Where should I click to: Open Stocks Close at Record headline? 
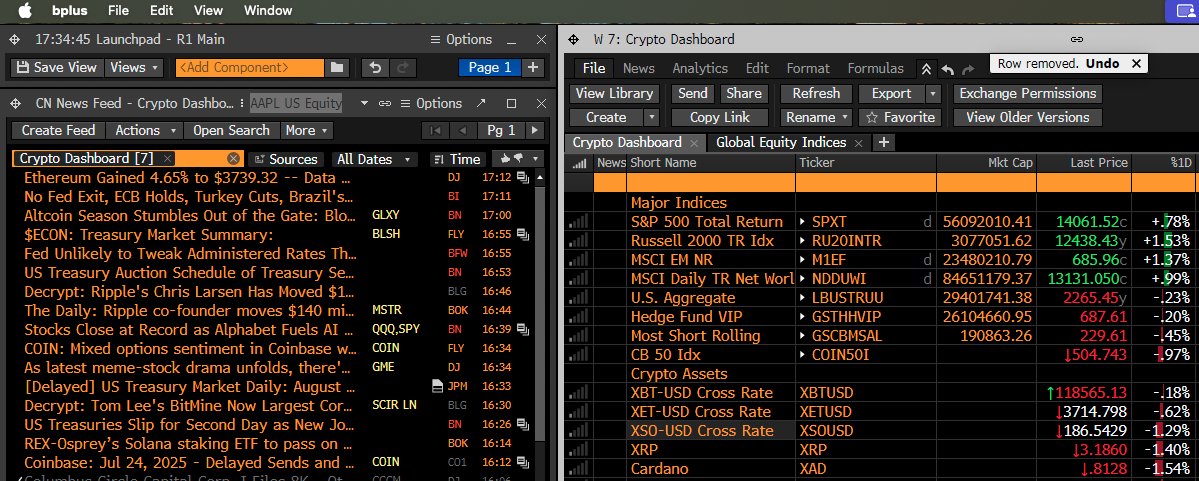point(190,330)
